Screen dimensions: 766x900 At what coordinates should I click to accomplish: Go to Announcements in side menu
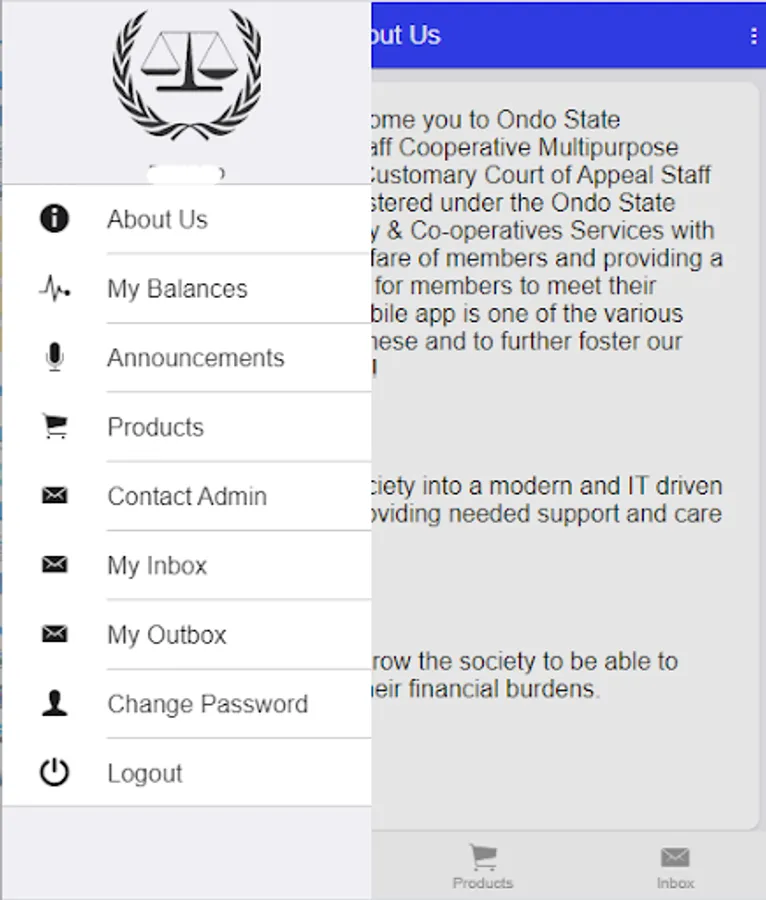click(x=195, y=358)
